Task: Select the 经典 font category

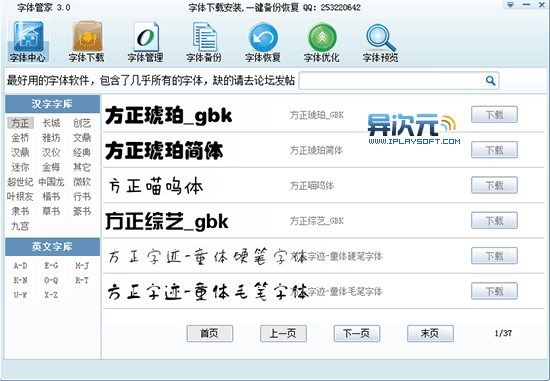Action: point(82,153)
